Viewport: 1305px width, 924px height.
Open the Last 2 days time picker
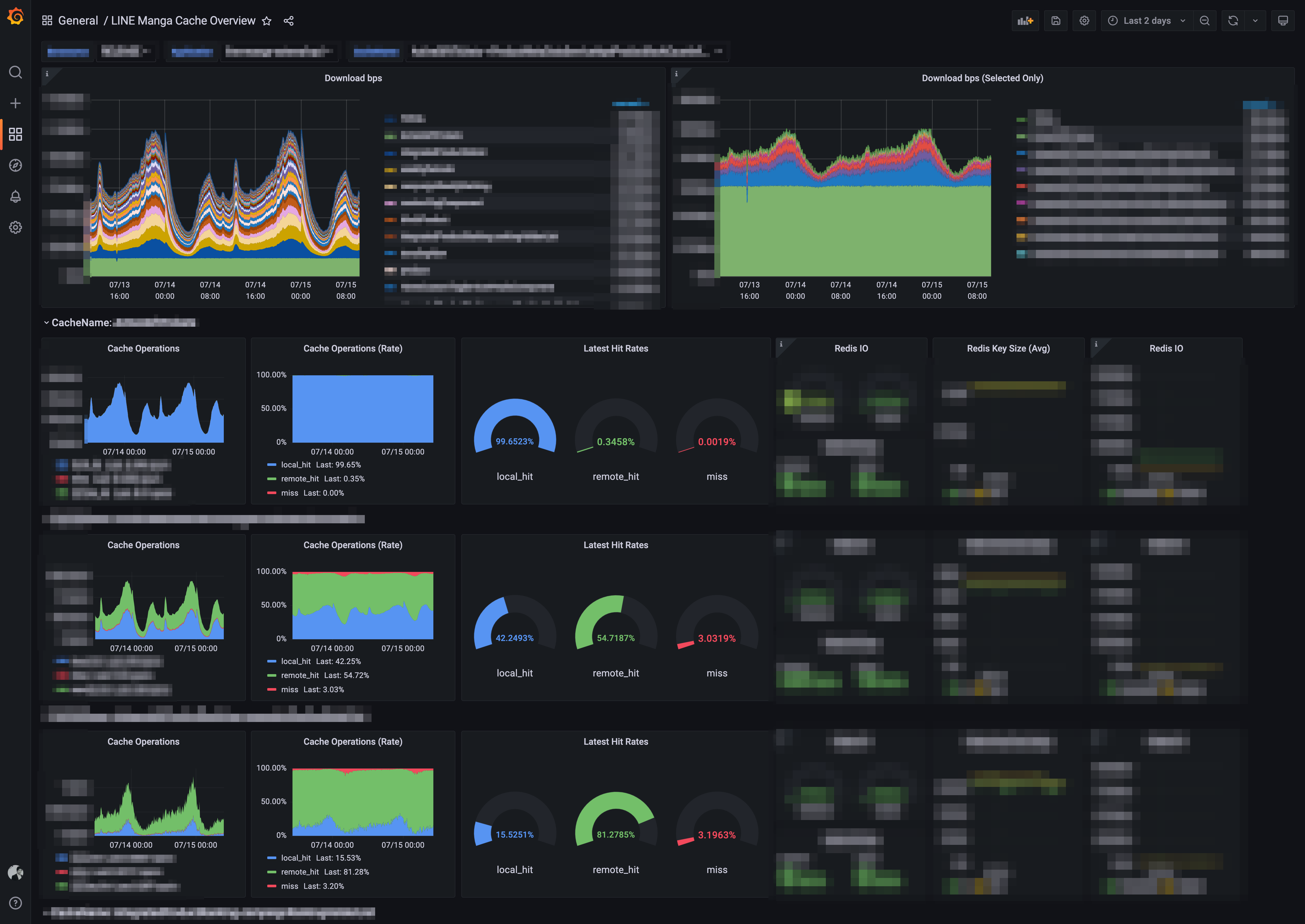(1147, 21)
